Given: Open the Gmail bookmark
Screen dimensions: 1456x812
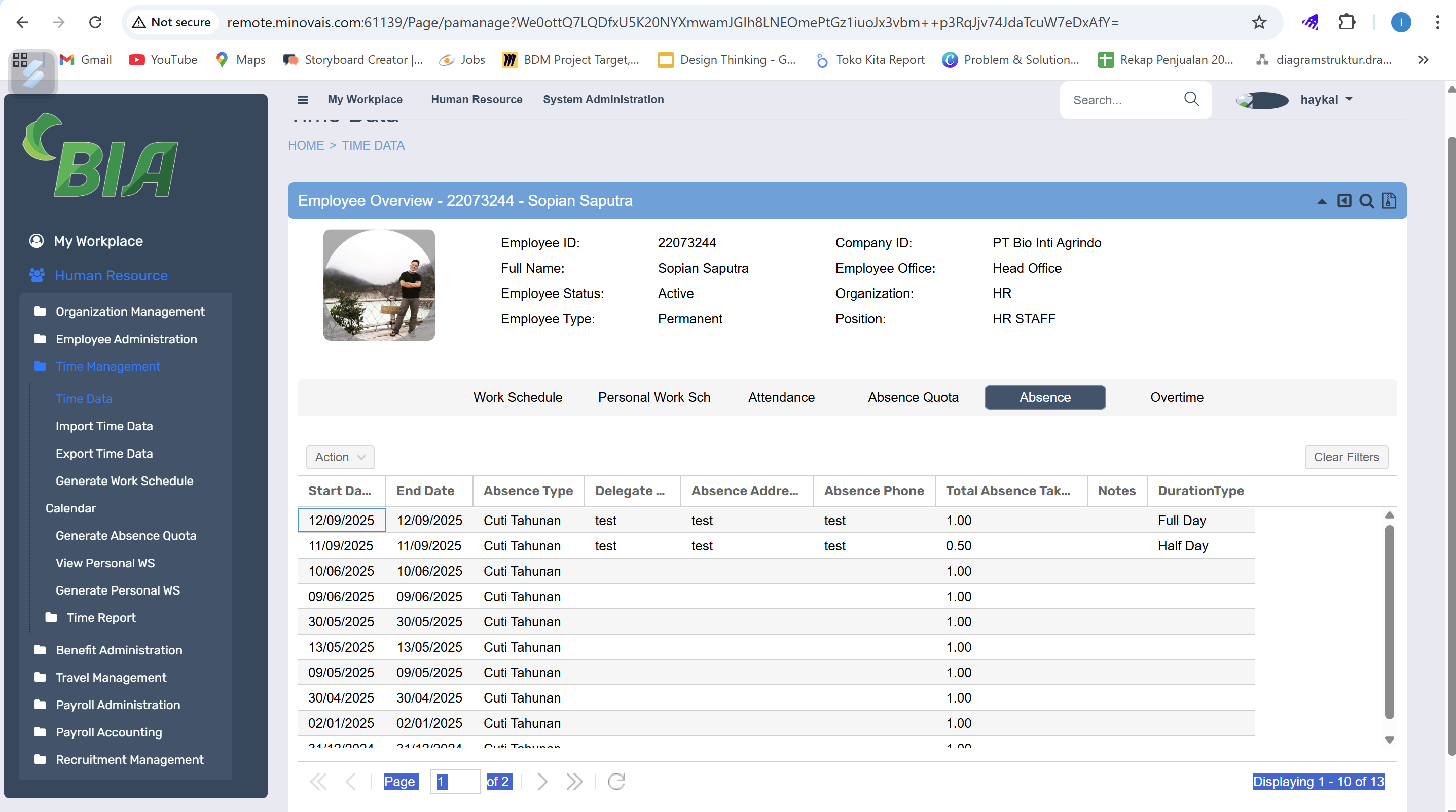Looking at the screenshot, I should 86,60.
